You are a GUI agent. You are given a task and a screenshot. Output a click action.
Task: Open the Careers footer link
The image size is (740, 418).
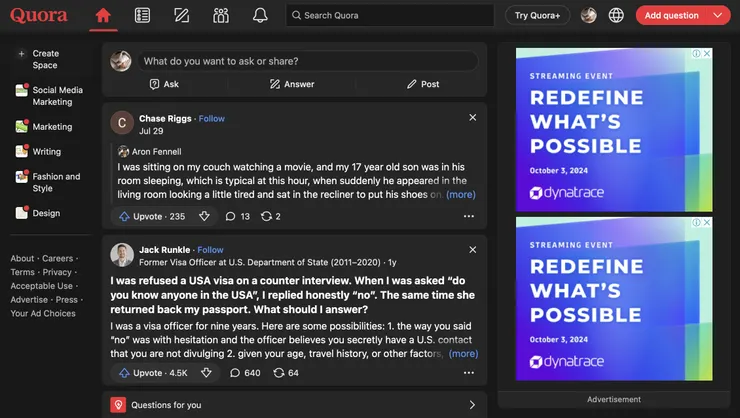58,259
